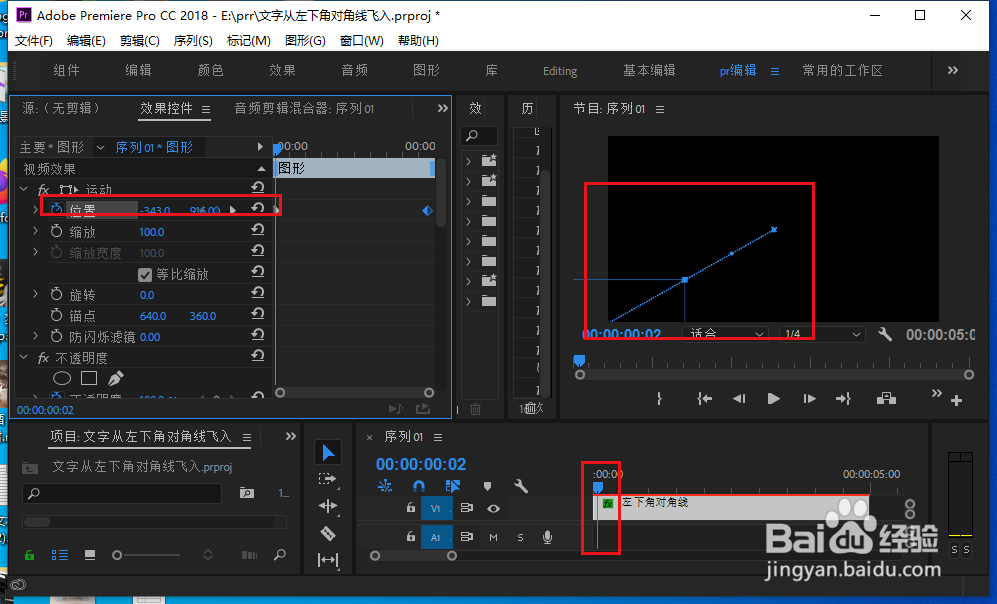Toggle the rotation stopwatch

57,294
